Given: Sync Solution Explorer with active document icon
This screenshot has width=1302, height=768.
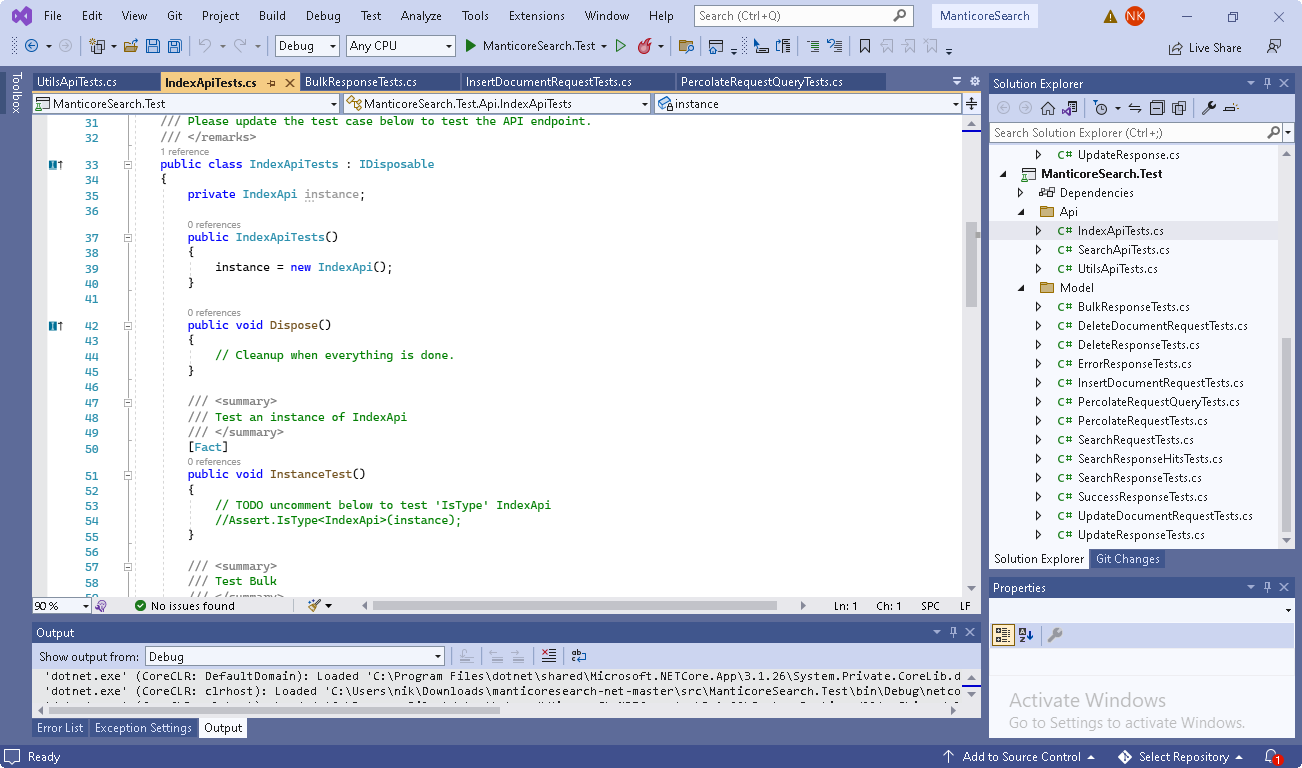Looking at the screenshot, I should pos(1133,107).
